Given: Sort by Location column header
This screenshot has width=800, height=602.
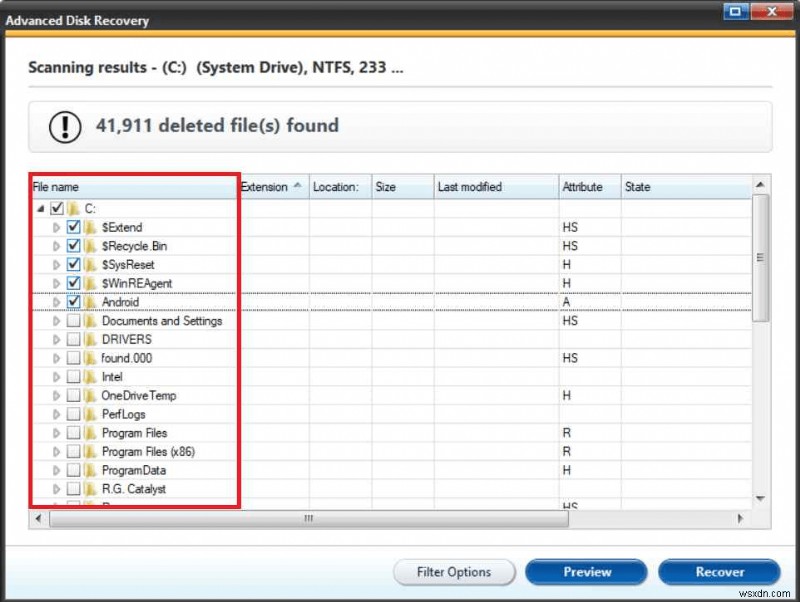Looking at the screenshot, I should pyautogui.click(x=340, y=187).
